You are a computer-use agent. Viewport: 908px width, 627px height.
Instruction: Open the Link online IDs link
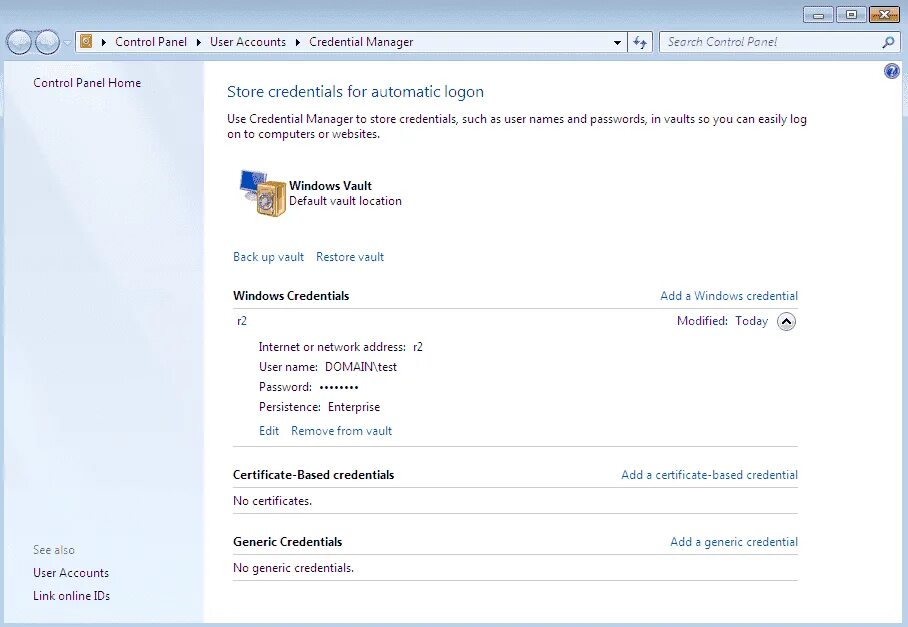[71, 596]
